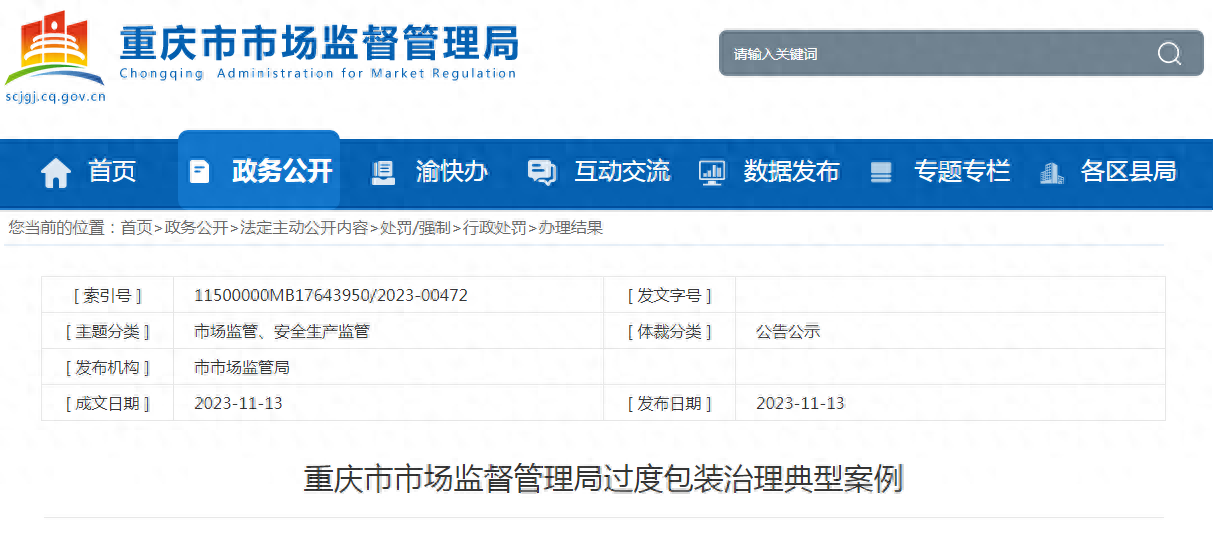Click the 行政处罚 breadcrumb link
This screenshot has width=1213, height=533.
click(494, 228)
